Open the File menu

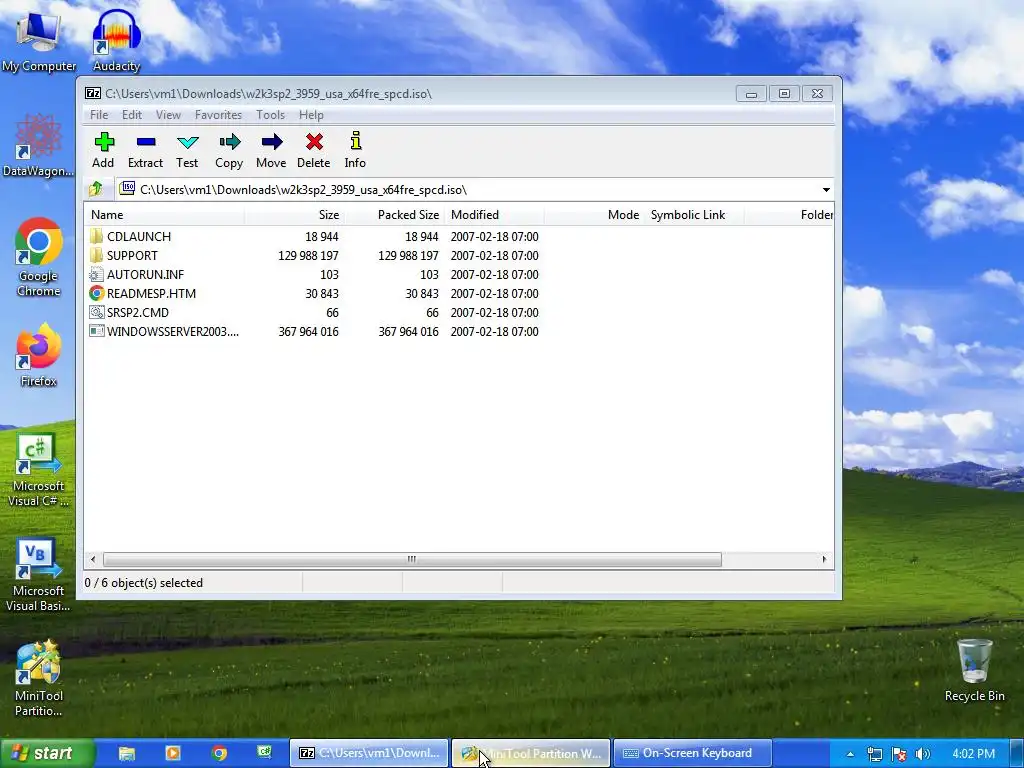click(x=99, y=115)
